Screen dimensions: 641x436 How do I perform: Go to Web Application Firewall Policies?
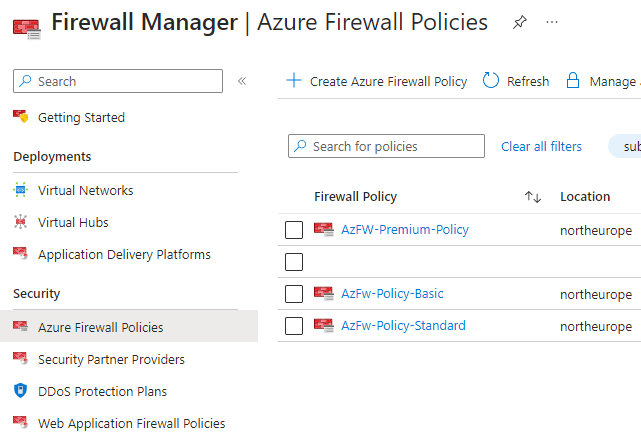pyautogui.click(x=131, y=423)
